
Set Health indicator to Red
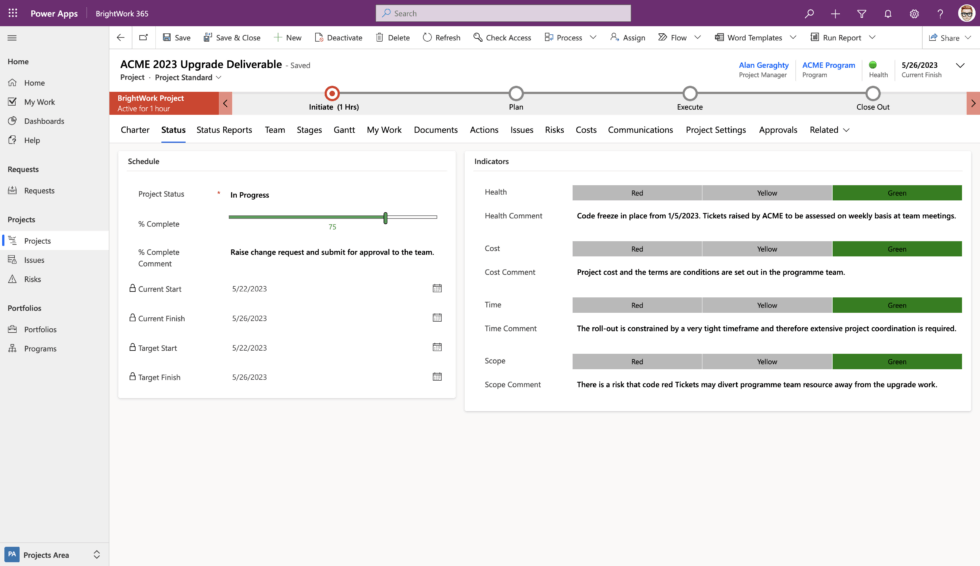coord(637,192)
